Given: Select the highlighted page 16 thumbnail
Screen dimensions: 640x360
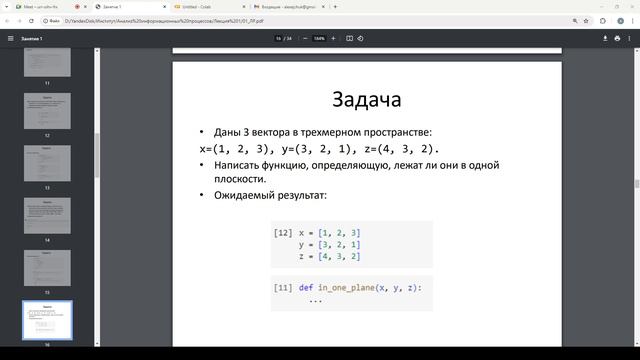Looking at the screenshot, I should tap(47, 320).
